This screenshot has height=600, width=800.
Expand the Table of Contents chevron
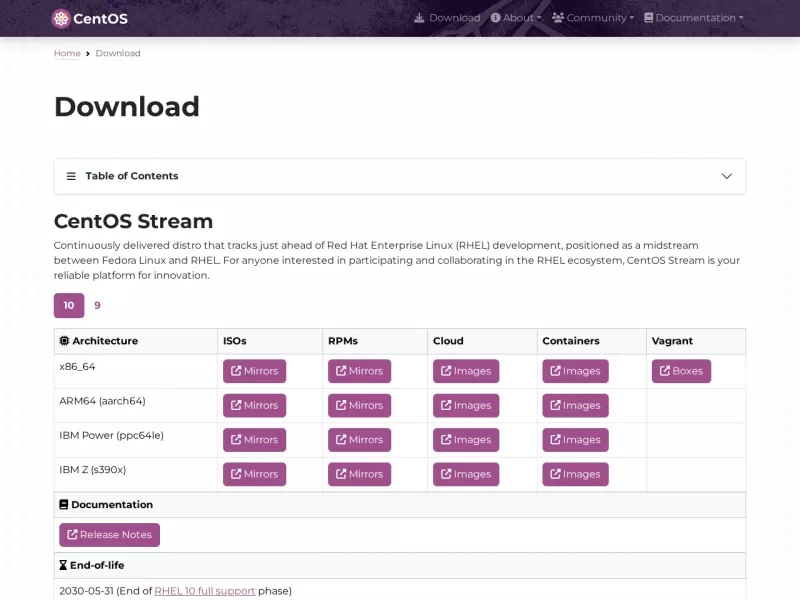727,176
